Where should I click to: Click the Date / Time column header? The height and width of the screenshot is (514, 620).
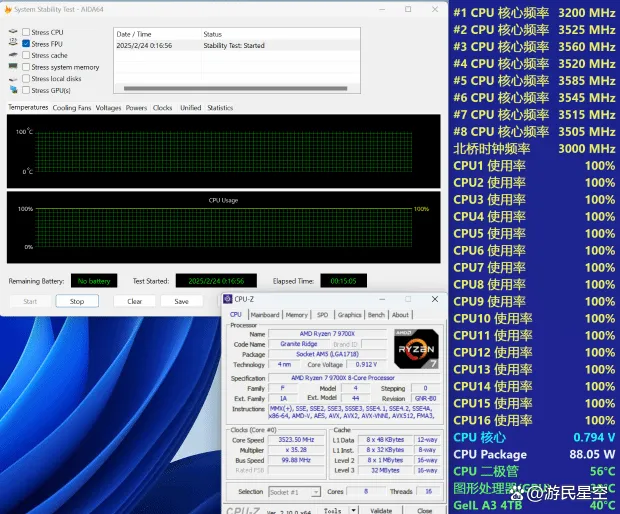pos(157,34)
